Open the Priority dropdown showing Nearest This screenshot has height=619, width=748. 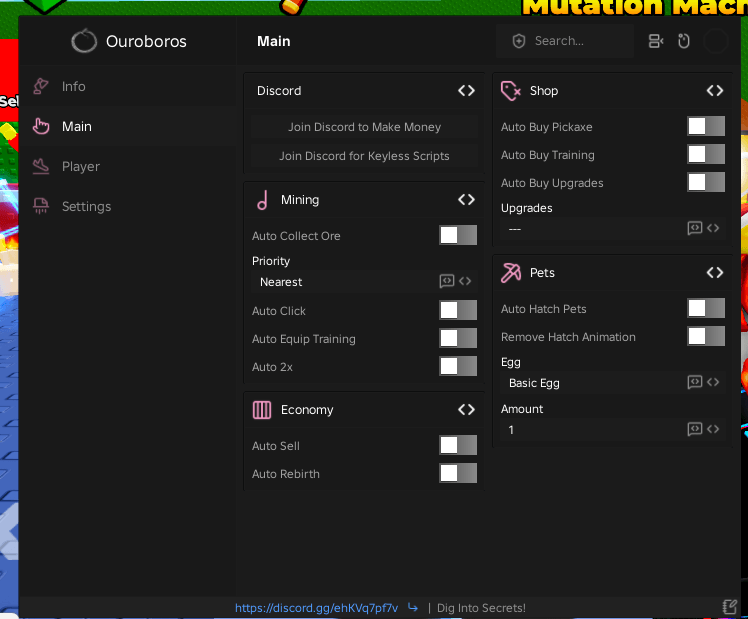364,282
